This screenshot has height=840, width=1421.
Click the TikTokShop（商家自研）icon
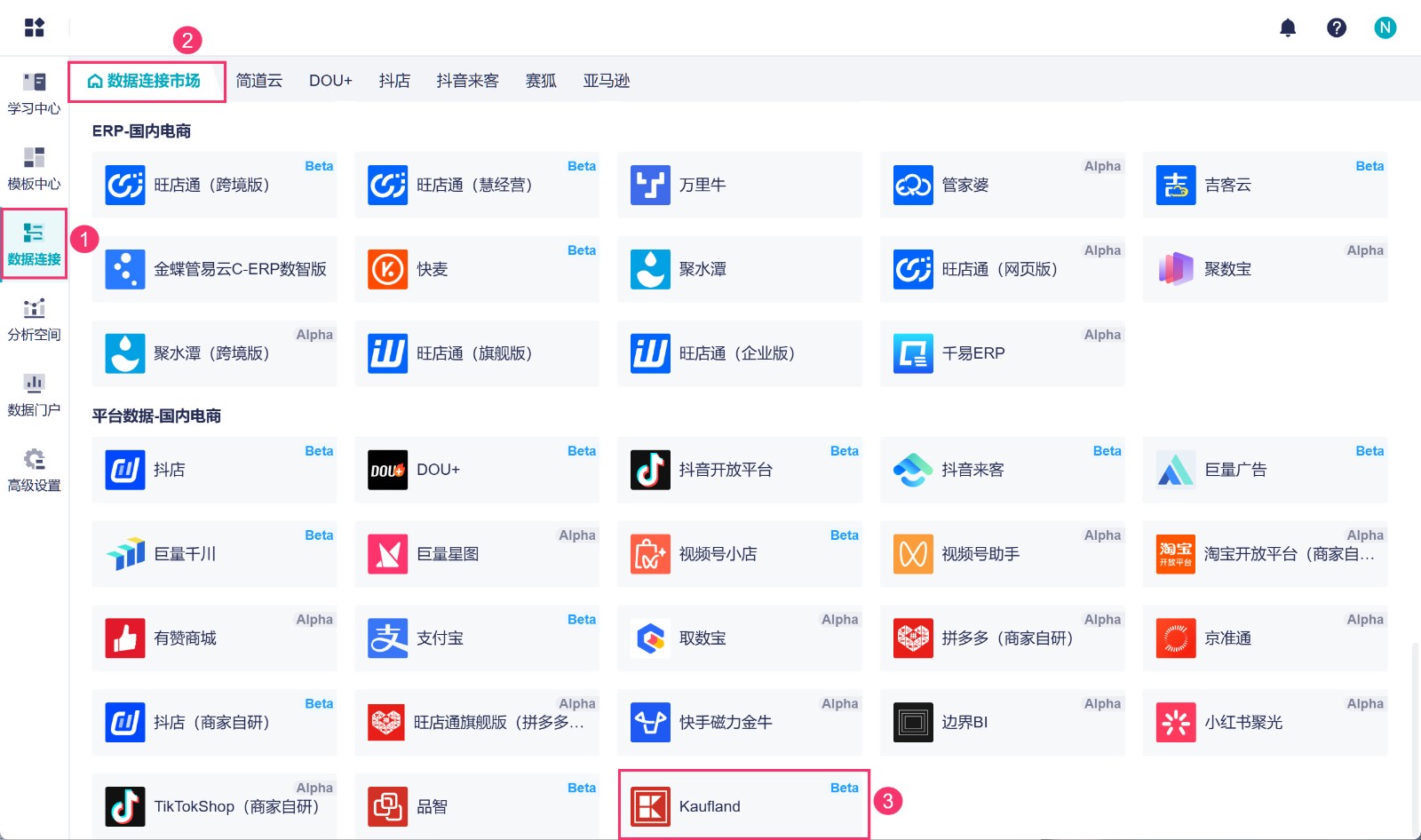(125, 806)
